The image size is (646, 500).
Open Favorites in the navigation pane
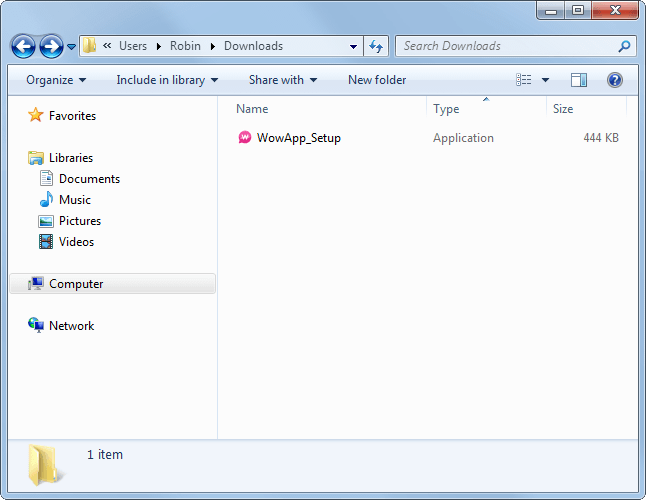(72, 116)
